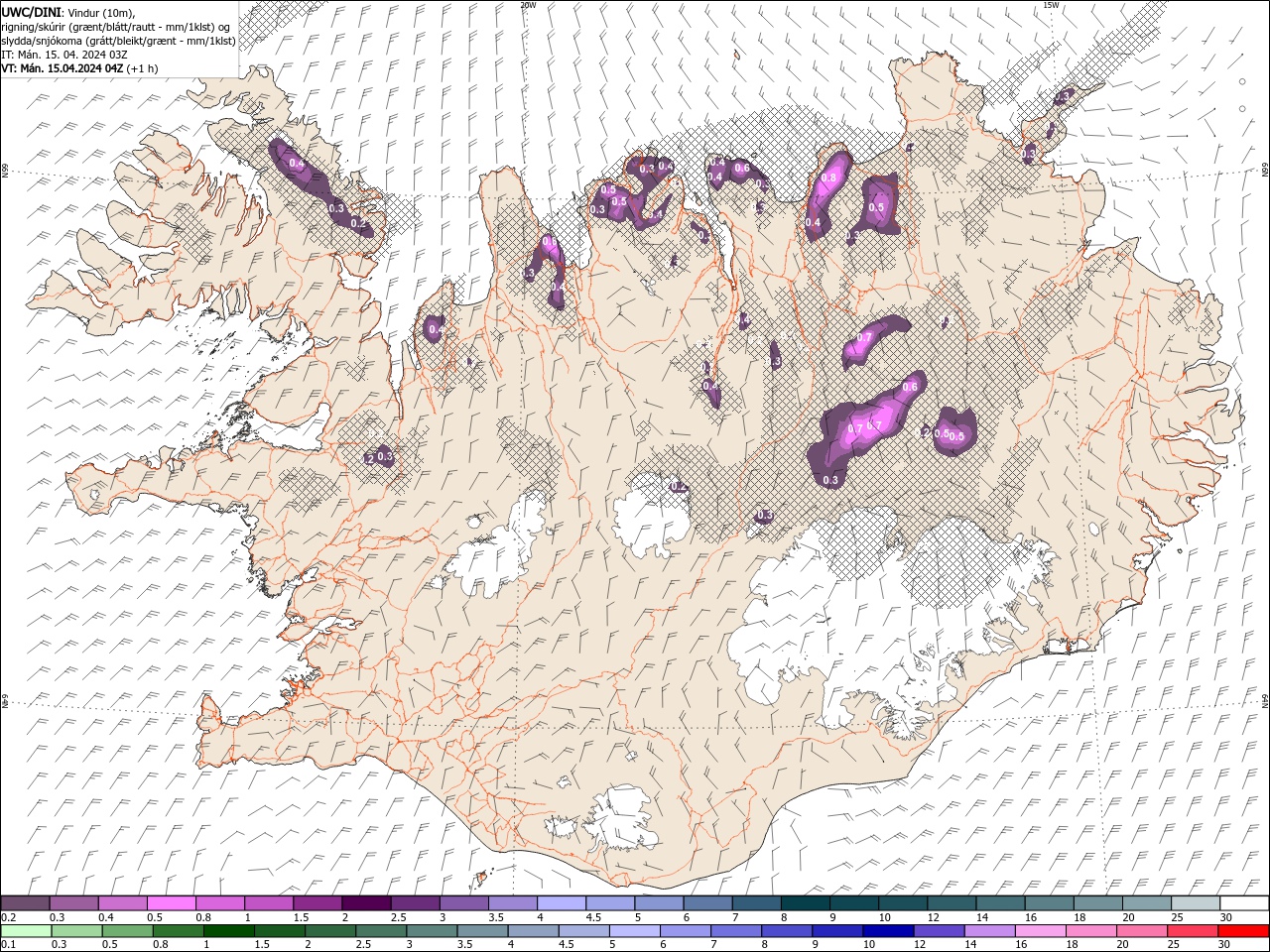Pick bottom-row violet swatch starting at 12
The height and width of the screenshot is (952, 1270).
tap(940, 931)
